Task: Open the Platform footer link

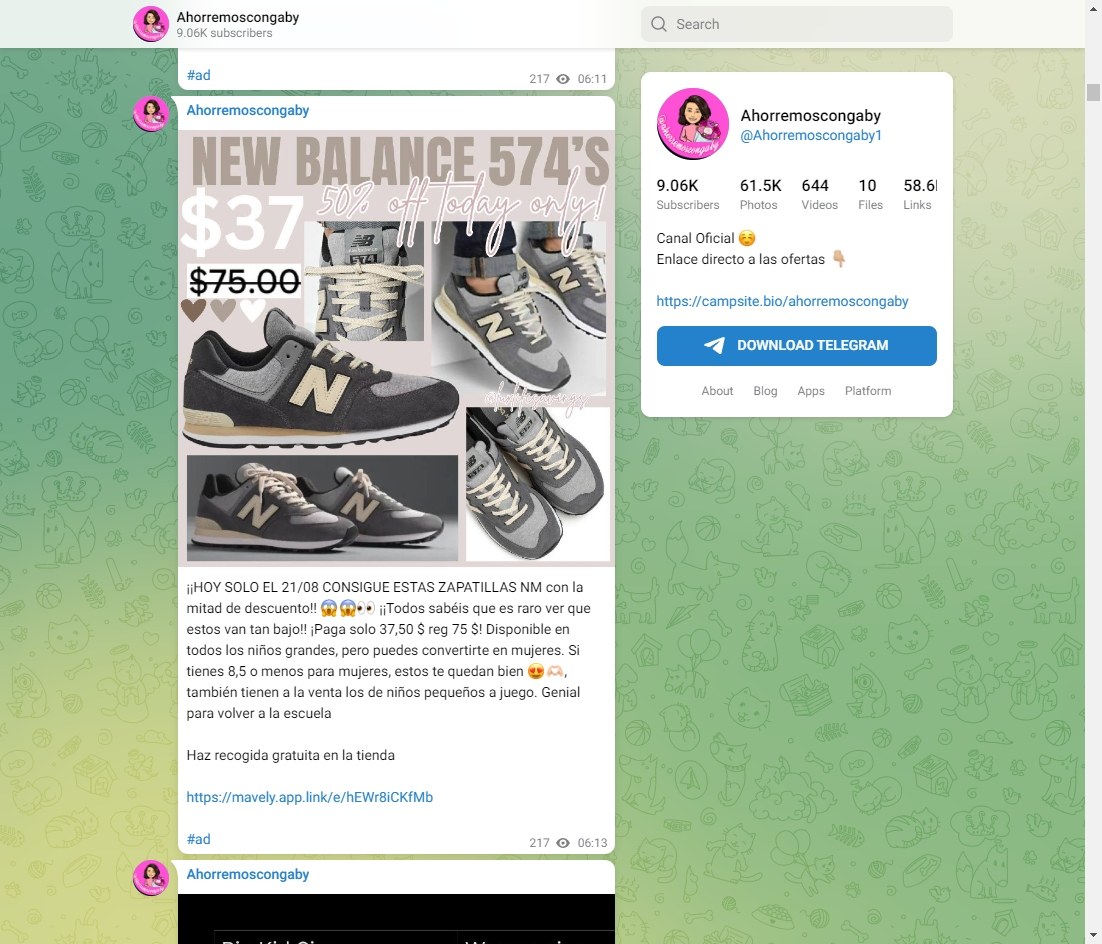Action: pos(868,391)
